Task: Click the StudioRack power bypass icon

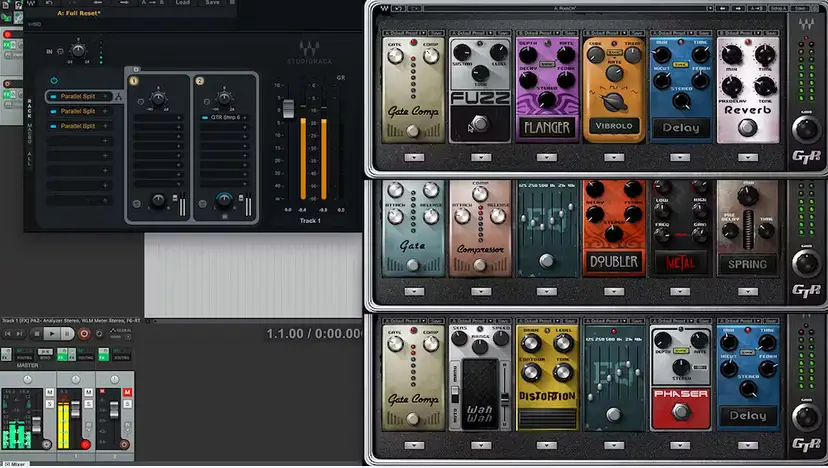Action: point(54,80)
